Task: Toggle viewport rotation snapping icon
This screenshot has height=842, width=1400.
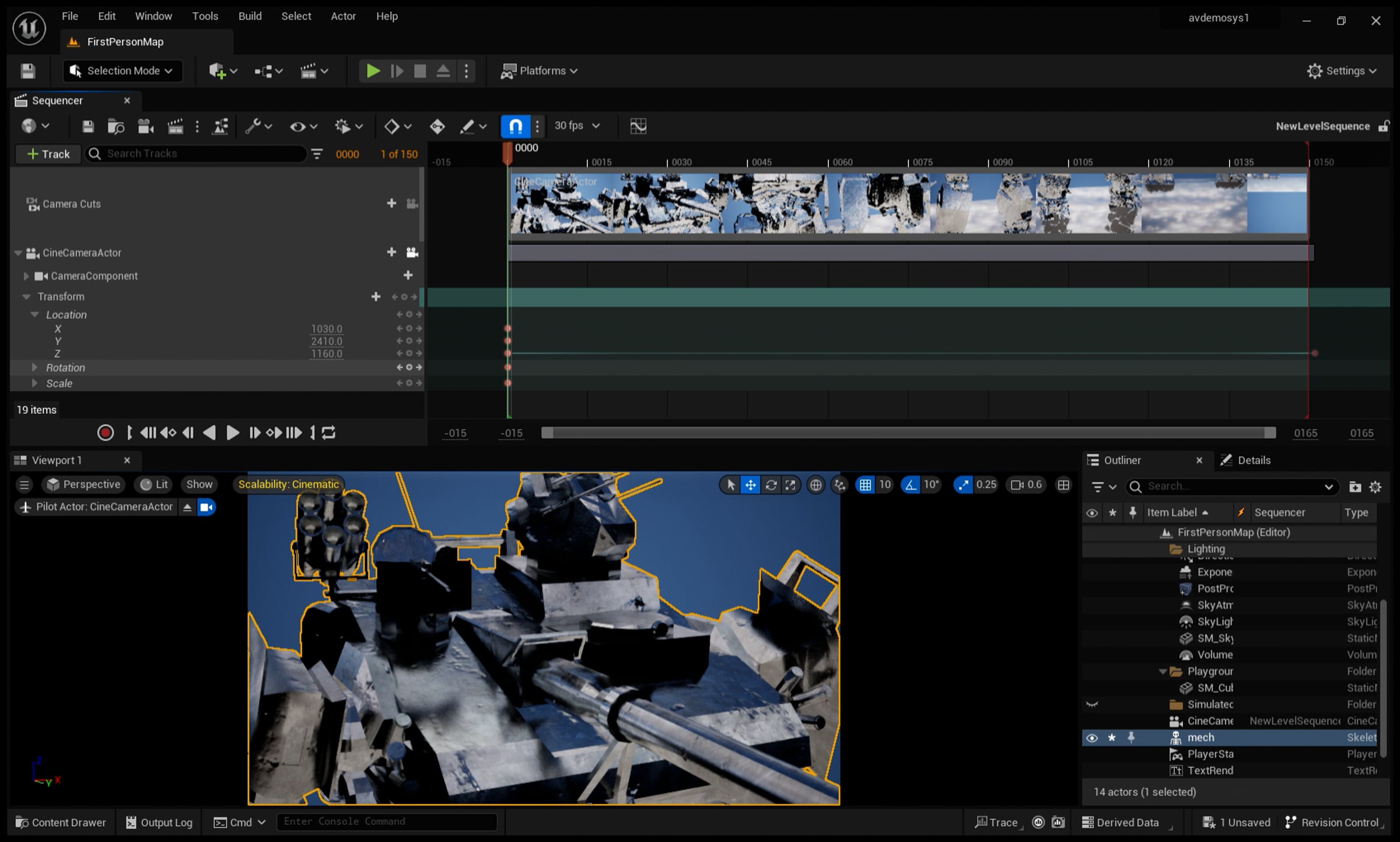Action: [910, 485]
